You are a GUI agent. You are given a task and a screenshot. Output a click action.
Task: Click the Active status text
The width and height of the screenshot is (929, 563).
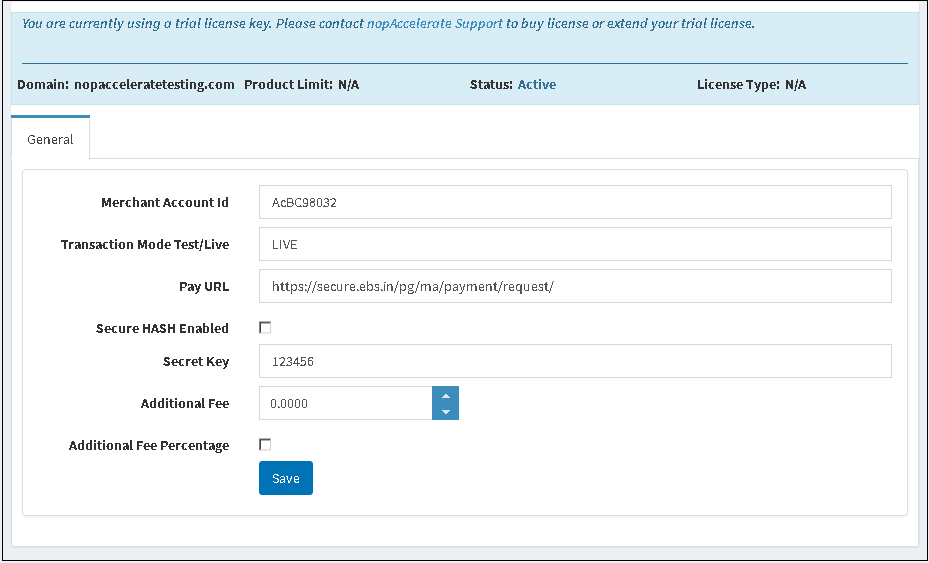537,85
